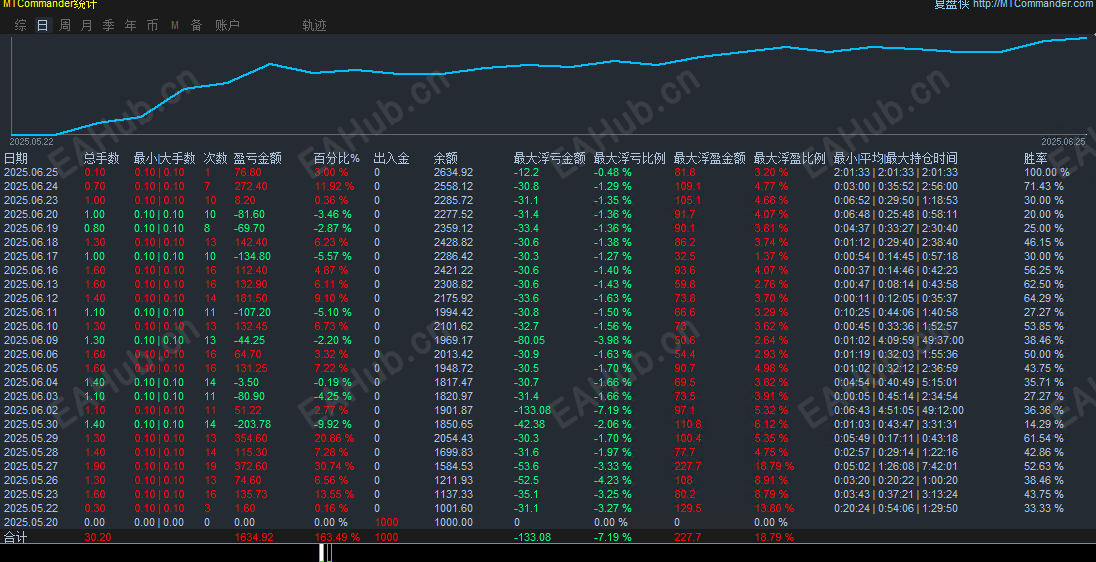1096x562 pixels.
Task: Open the 轨迹 track view
Action: (x=315, y=25)
